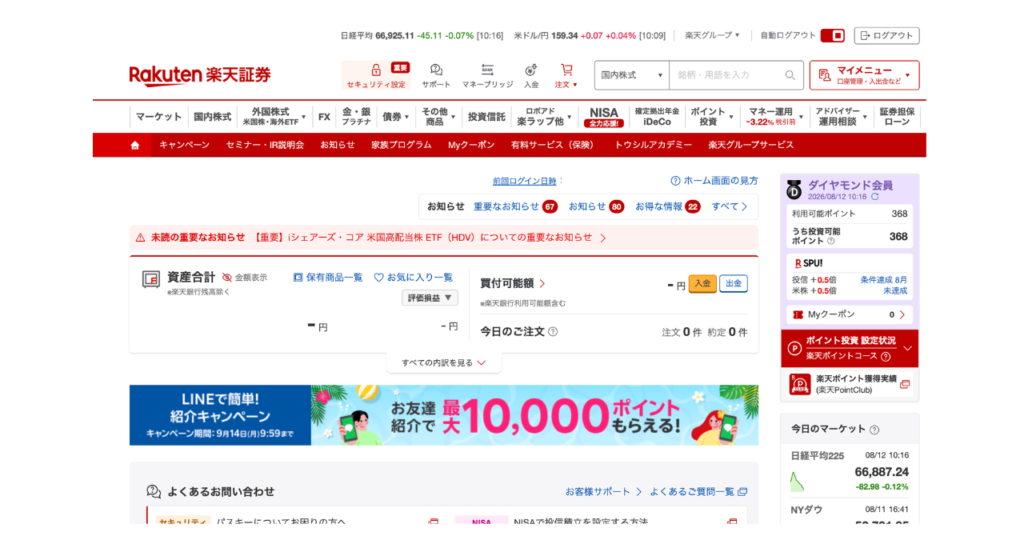Open すべて notices link

[729, 207]
